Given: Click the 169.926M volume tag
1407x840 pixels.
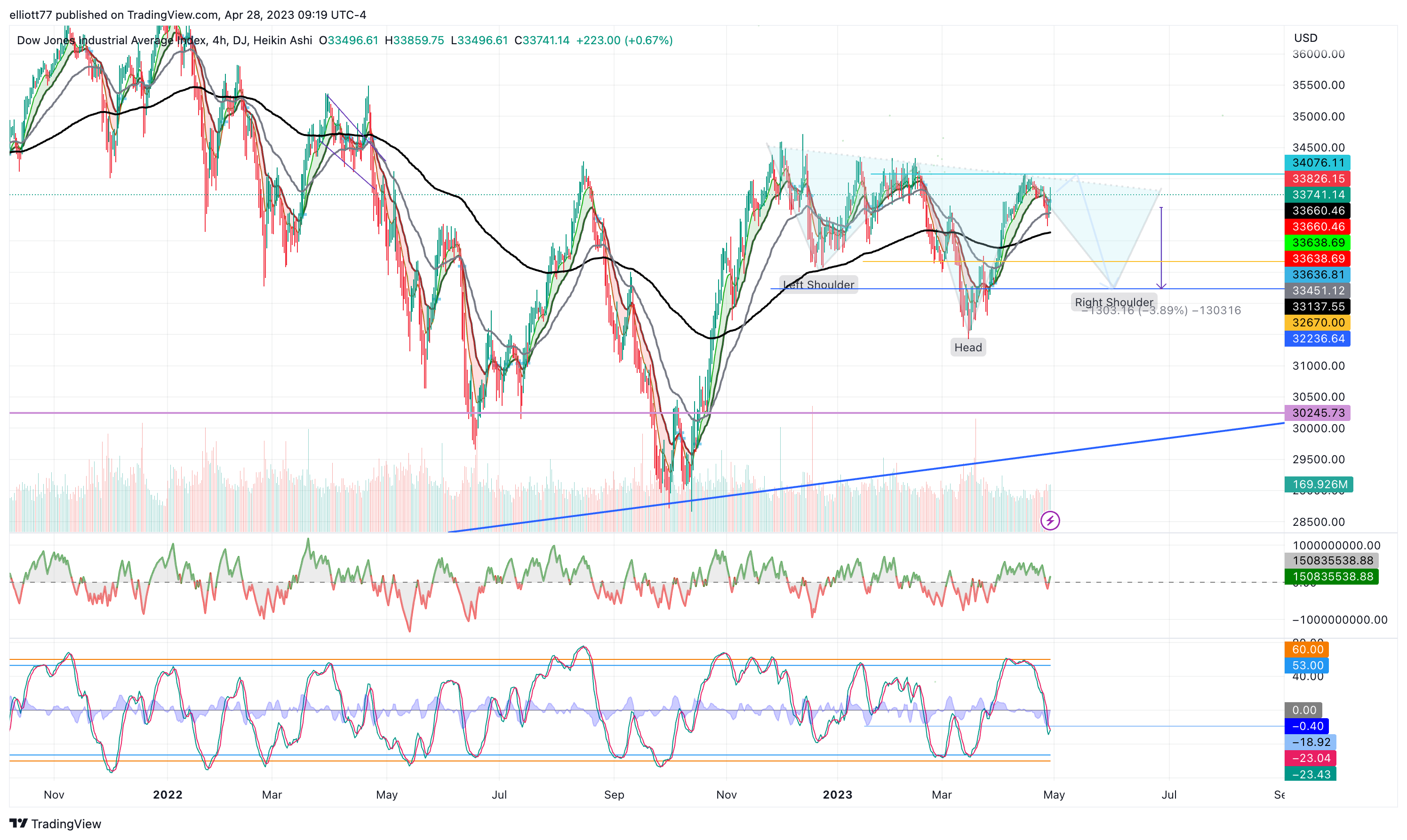Looking at the screenshot, I should pyautogui.click(x=1319, y=484).
